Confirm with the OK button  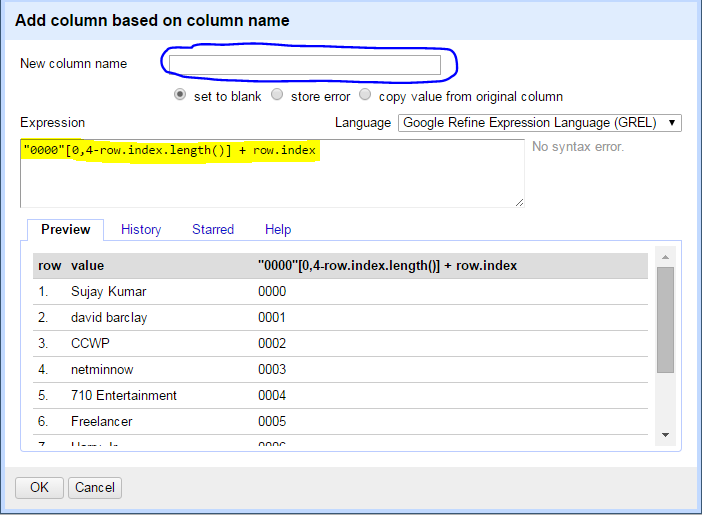[39, 487]
